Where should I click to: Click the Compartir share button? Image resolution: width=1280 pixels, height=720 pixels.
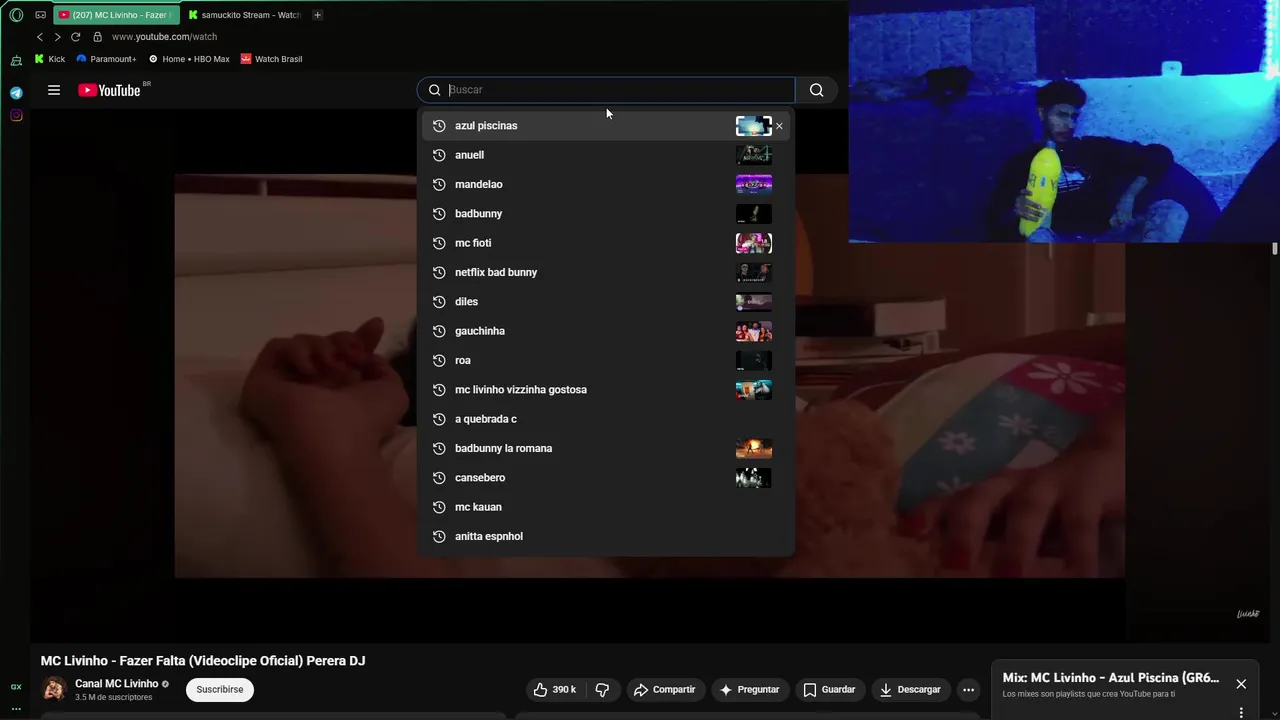point(664,689)
